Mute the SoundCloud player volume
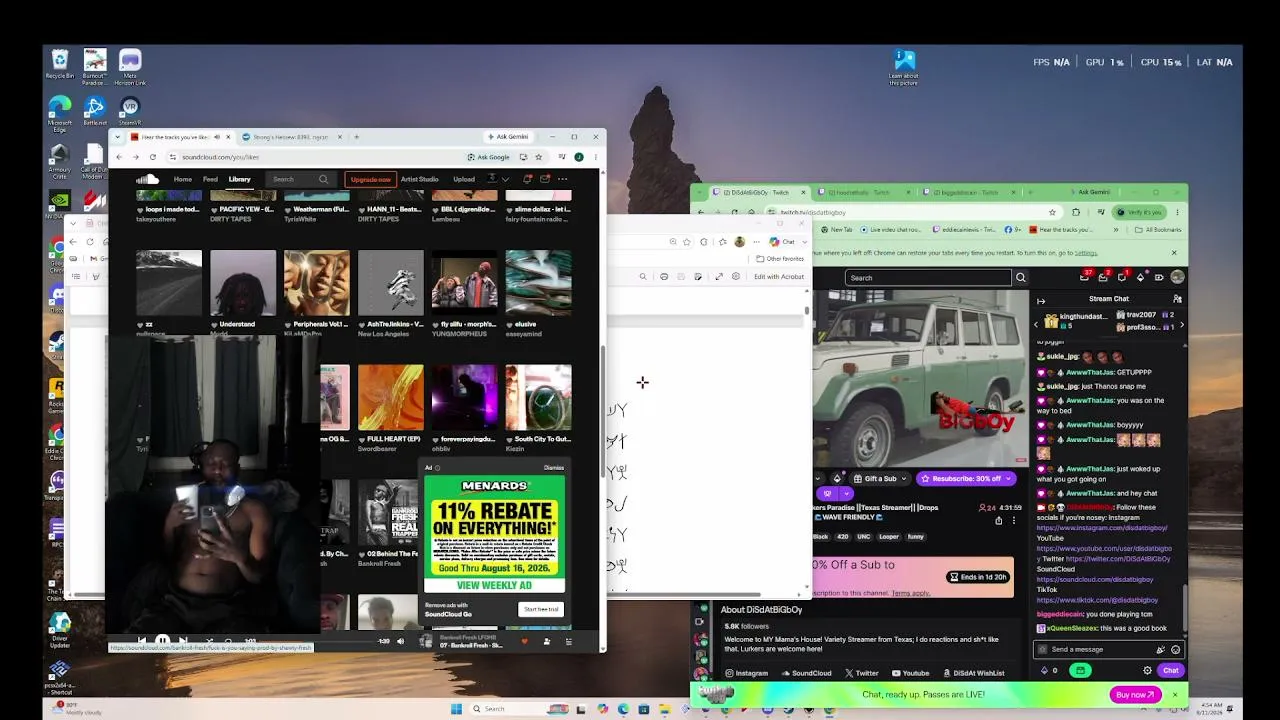Image resolution: width=1280 pixels, height=720 pixels. coord(400,641)
